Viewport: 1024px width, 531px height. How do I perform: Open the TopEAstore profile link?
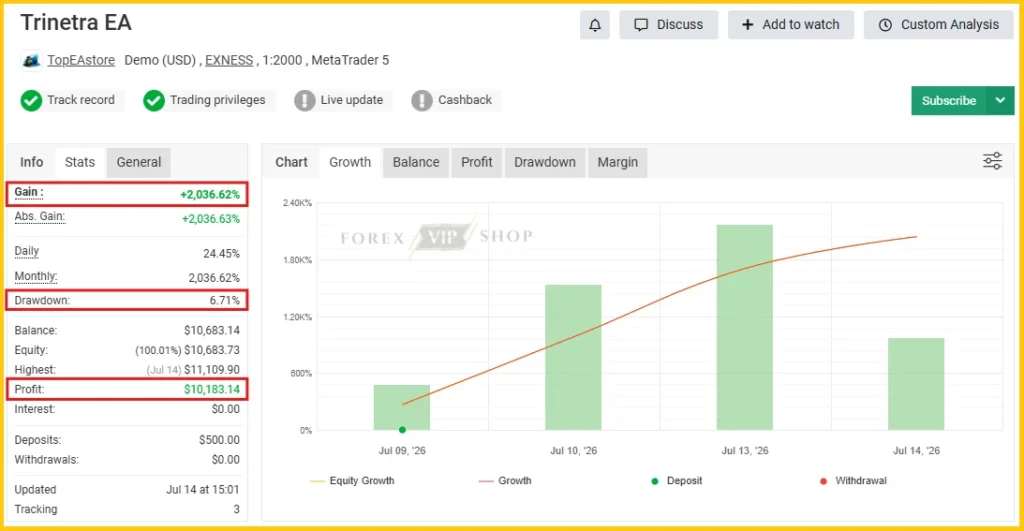point(81,60)
